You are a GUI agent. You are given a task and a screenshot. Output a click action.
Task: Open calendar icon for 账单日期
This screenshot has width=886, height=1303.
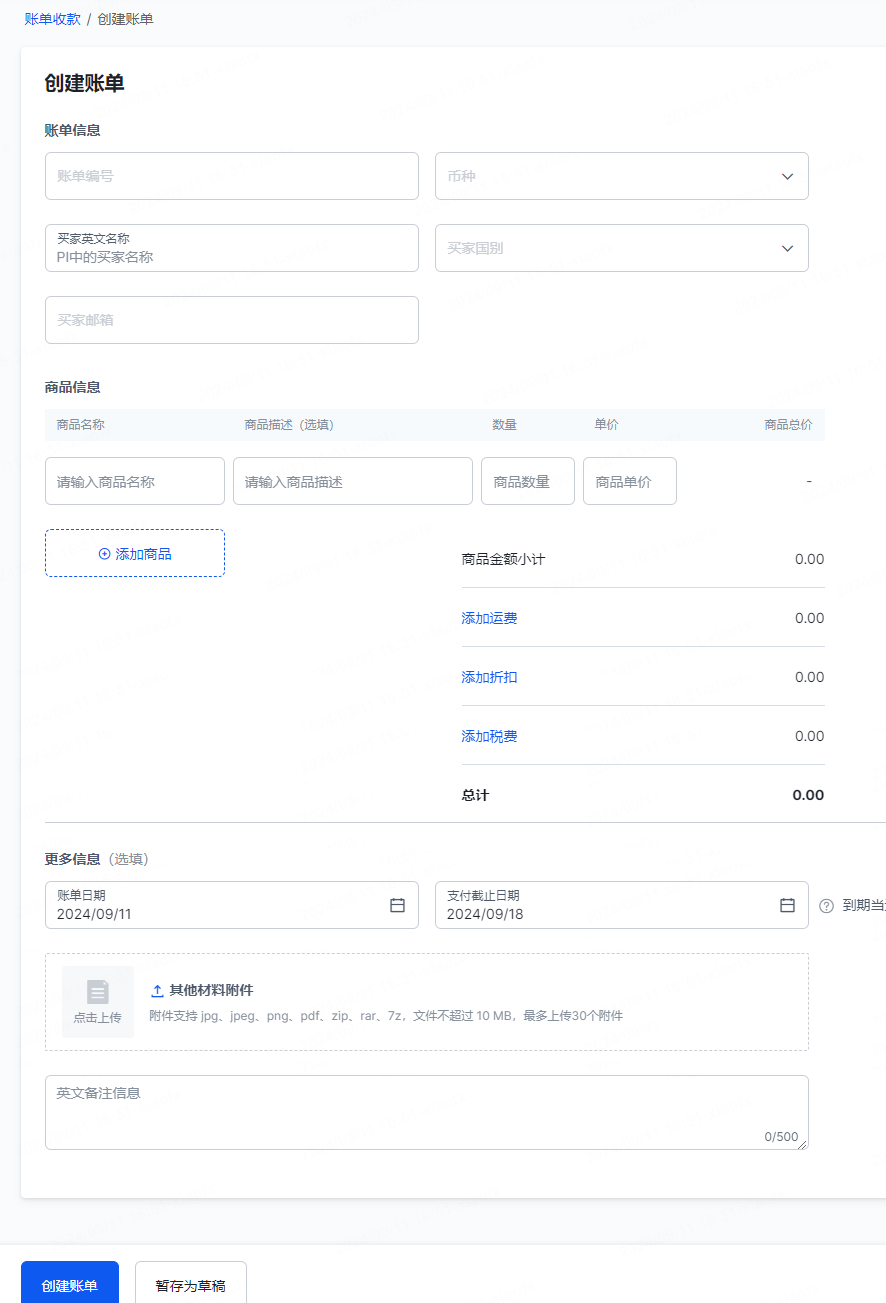click(397, 905)
